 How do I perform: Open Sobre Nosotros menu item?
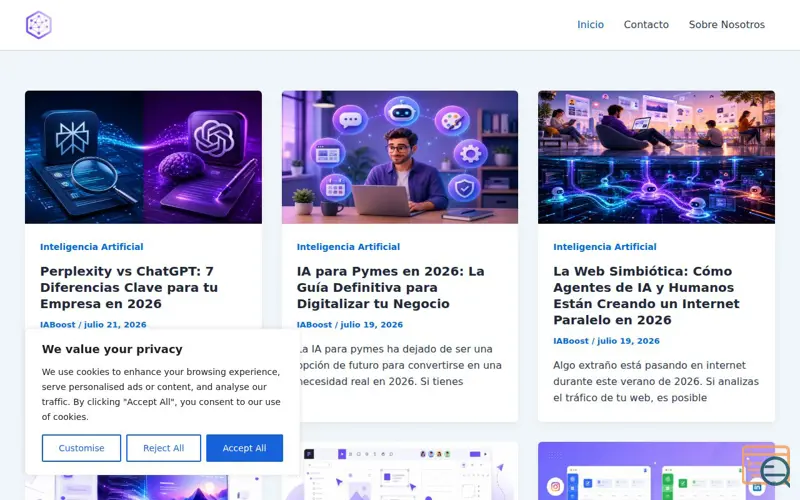727,24
